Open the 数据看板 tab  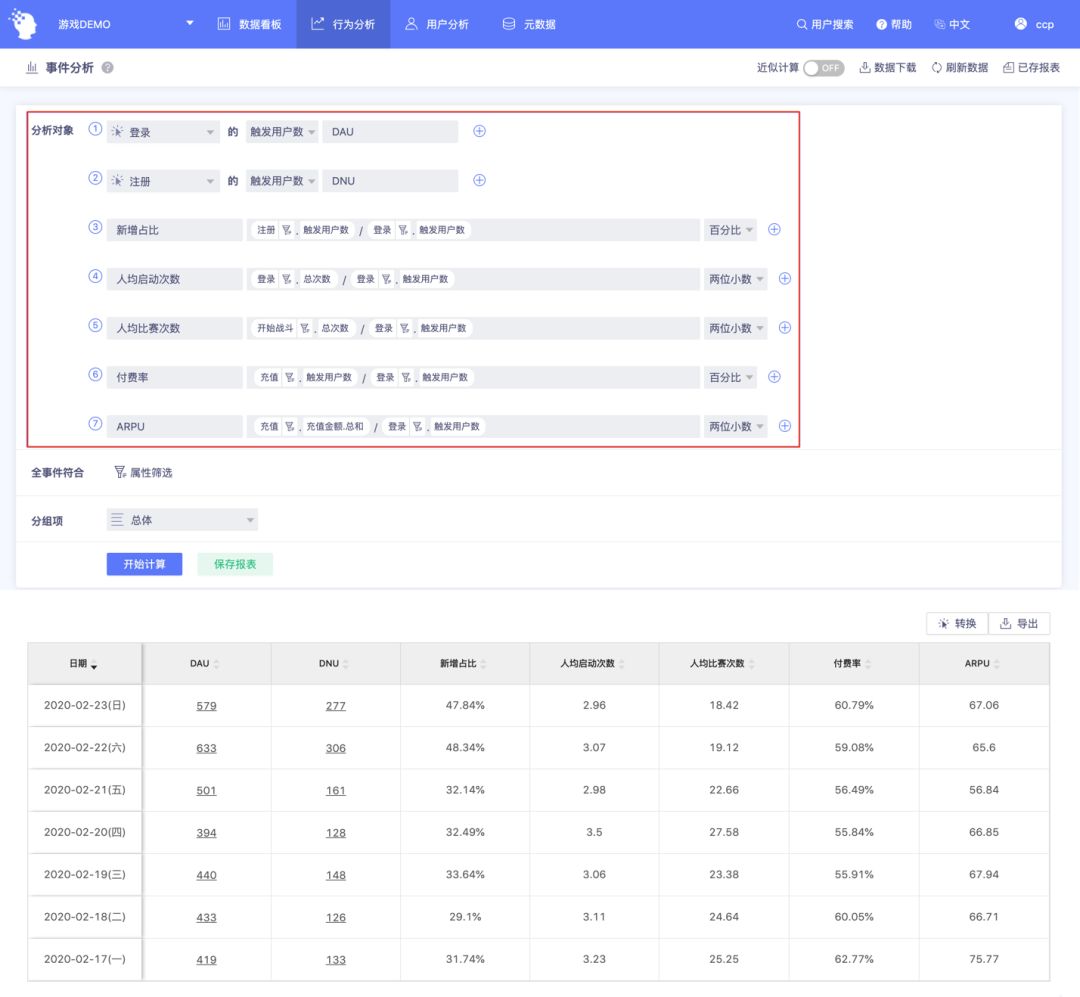click(249, 24)
